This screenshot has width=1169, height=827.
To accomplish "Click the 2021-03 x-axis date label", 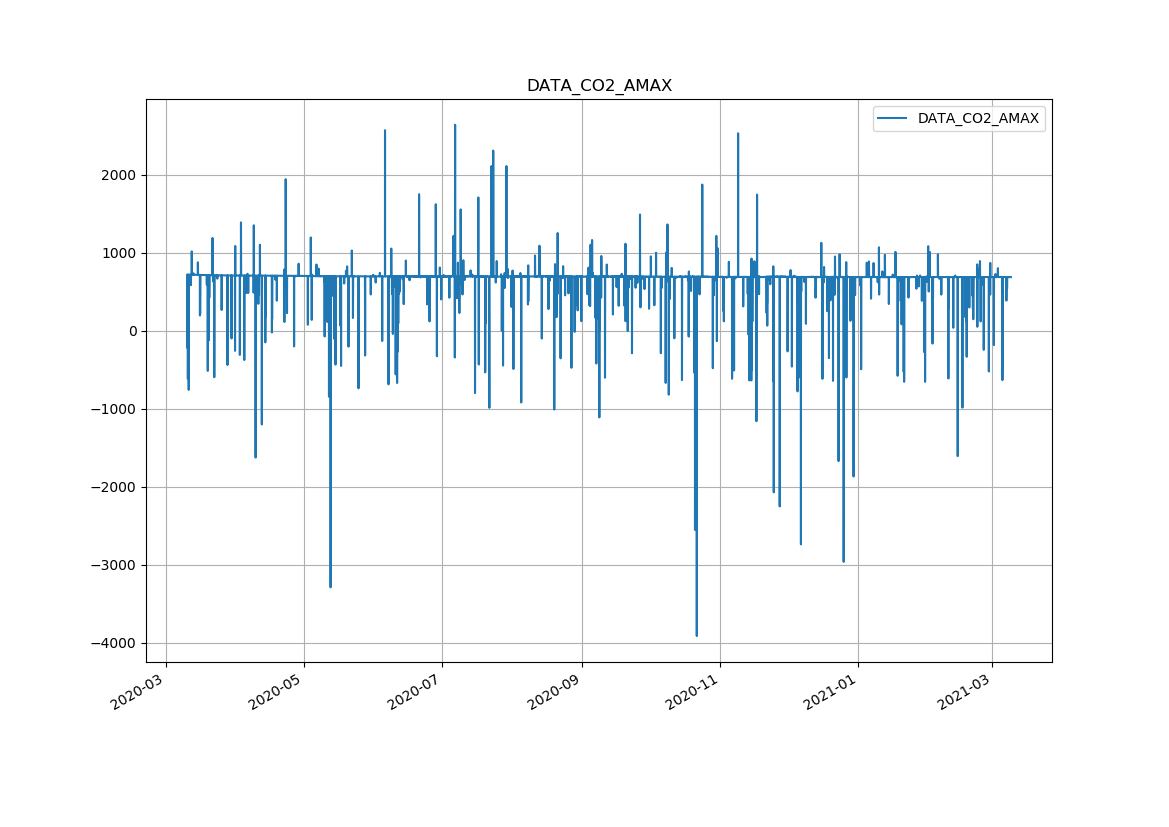I will [x=964, y=693].
